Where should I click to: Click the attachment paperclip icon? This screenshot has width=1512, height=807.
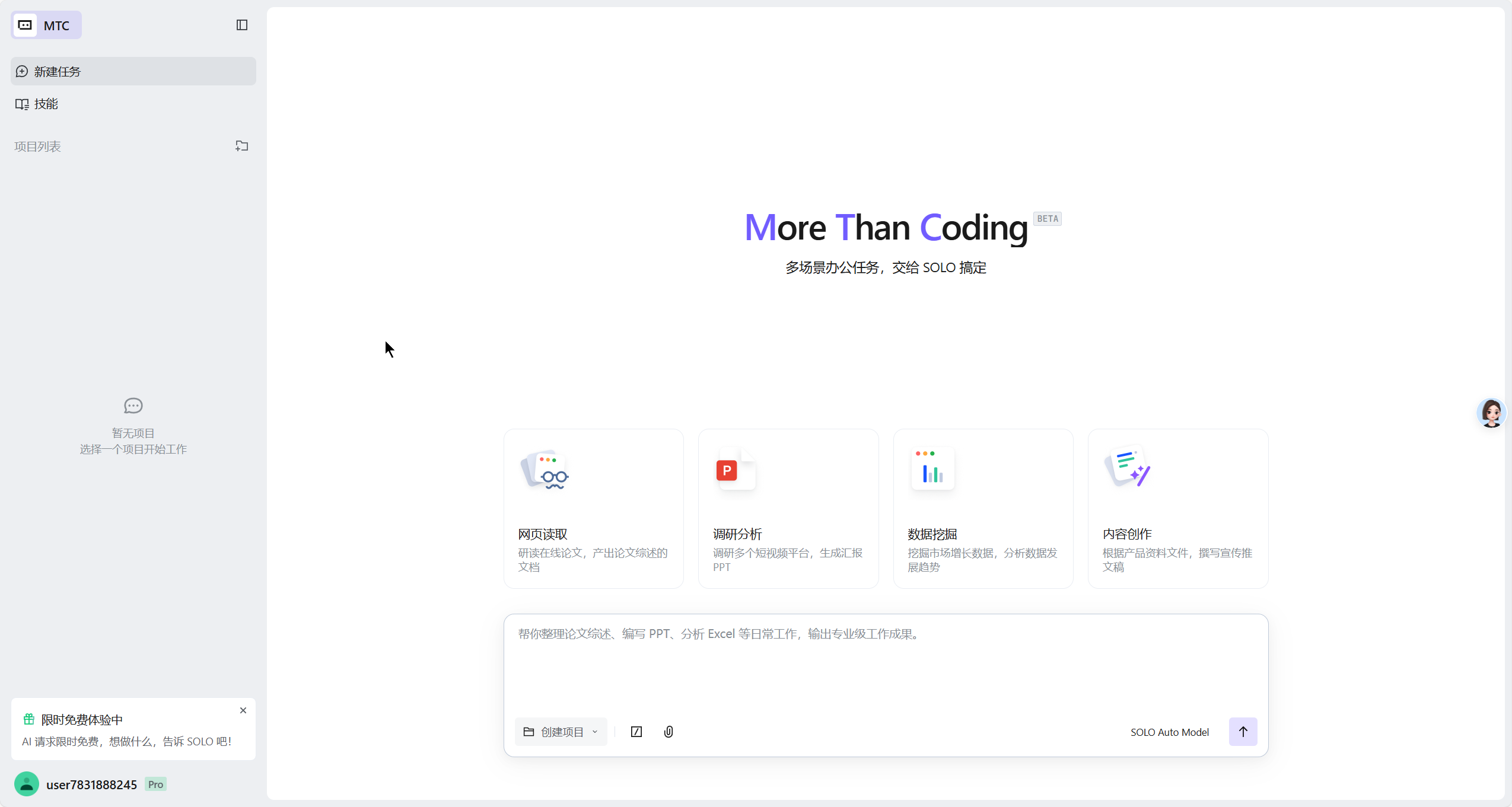(669, 732)
